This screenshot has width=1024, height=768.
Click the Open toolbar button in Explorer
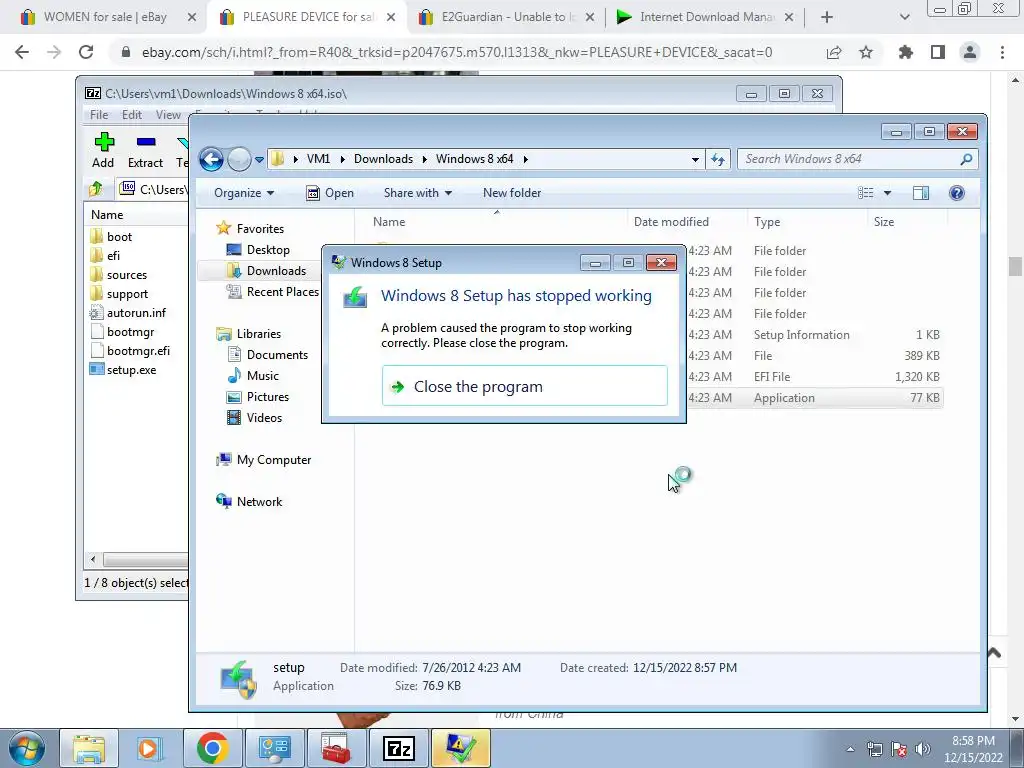330,193
